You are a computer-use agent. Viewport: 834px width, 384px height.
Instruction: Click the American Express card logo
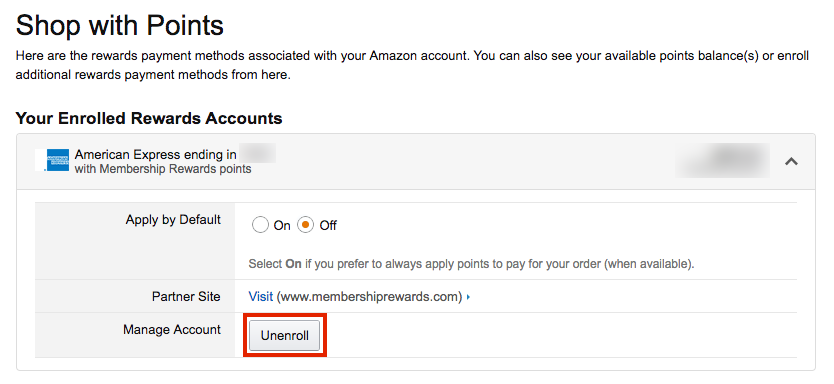pyautogui.click(x=57, y=160)
